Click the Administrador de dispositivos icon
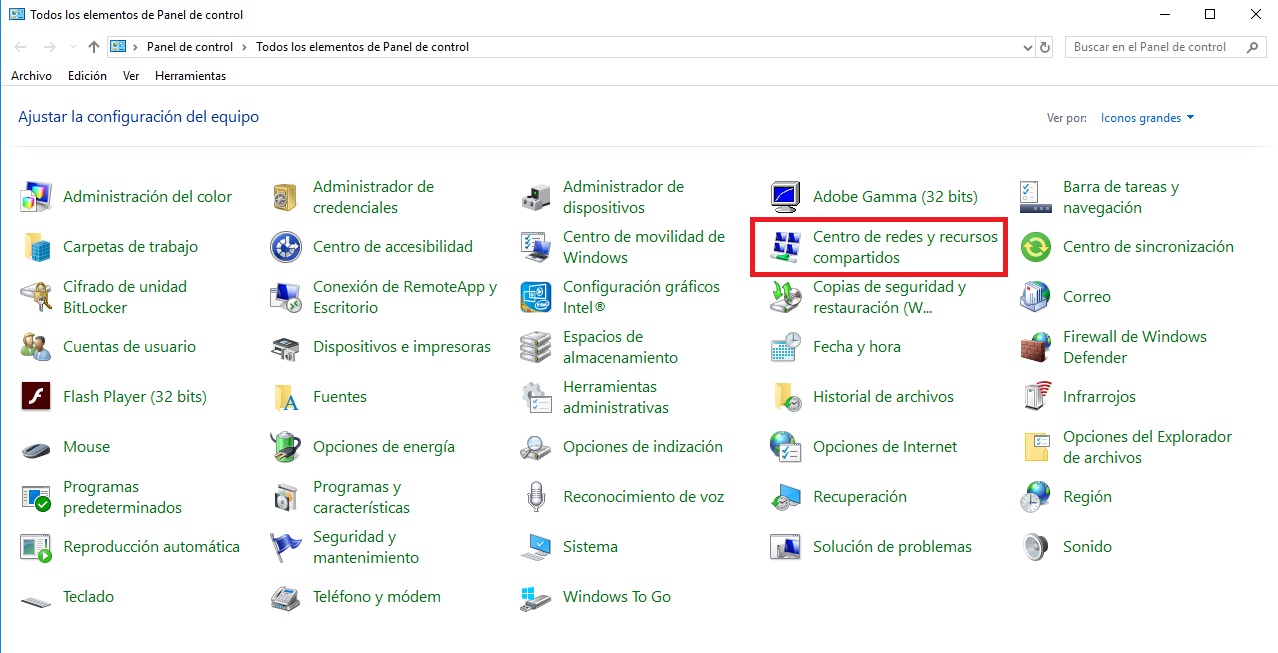This screenshot has height=653, width=1278. (x=536, y=197)
